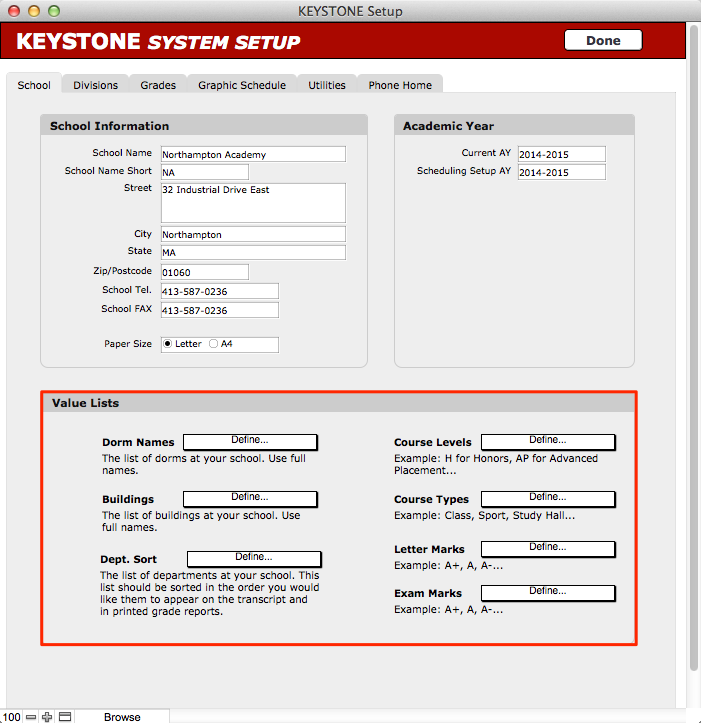Image resolution: width=701 pixels, height=723 pixels.
Task: Click the zoom in plus icon
Action: tap(47, 716)
